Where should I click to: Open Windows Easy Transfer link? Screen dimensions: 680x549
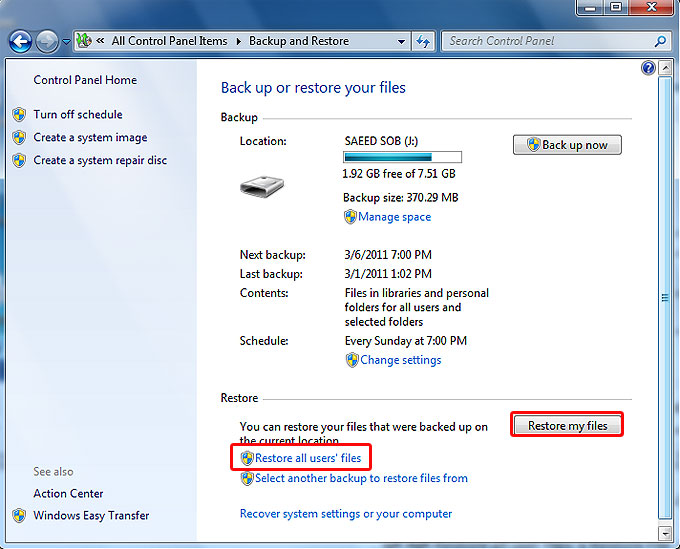pyautogui.click(x=91, y=515)
